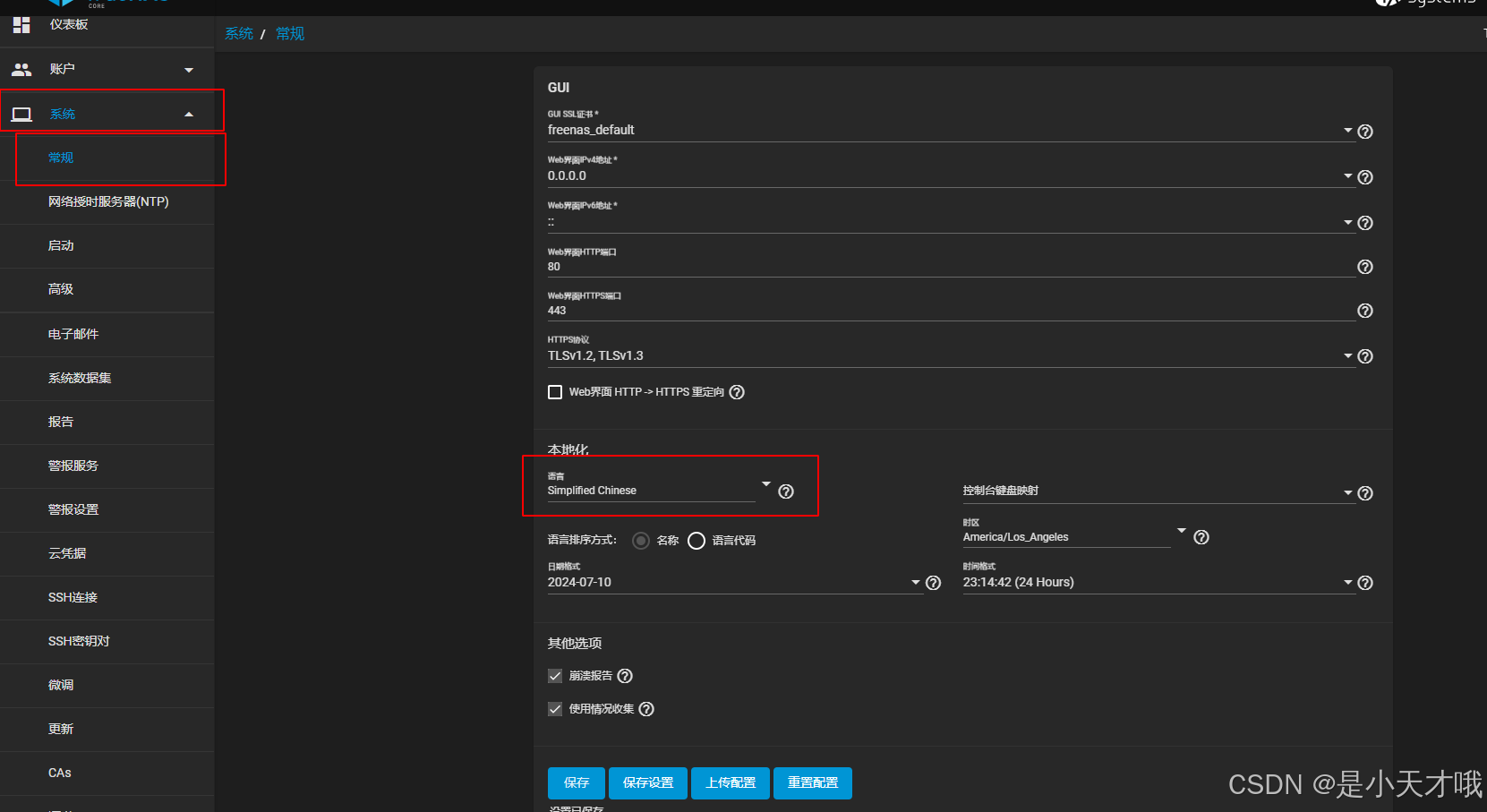Toggle the crash reporting checkbox
The height and width of the screenshot is (812, 1487).
(555, 676)
